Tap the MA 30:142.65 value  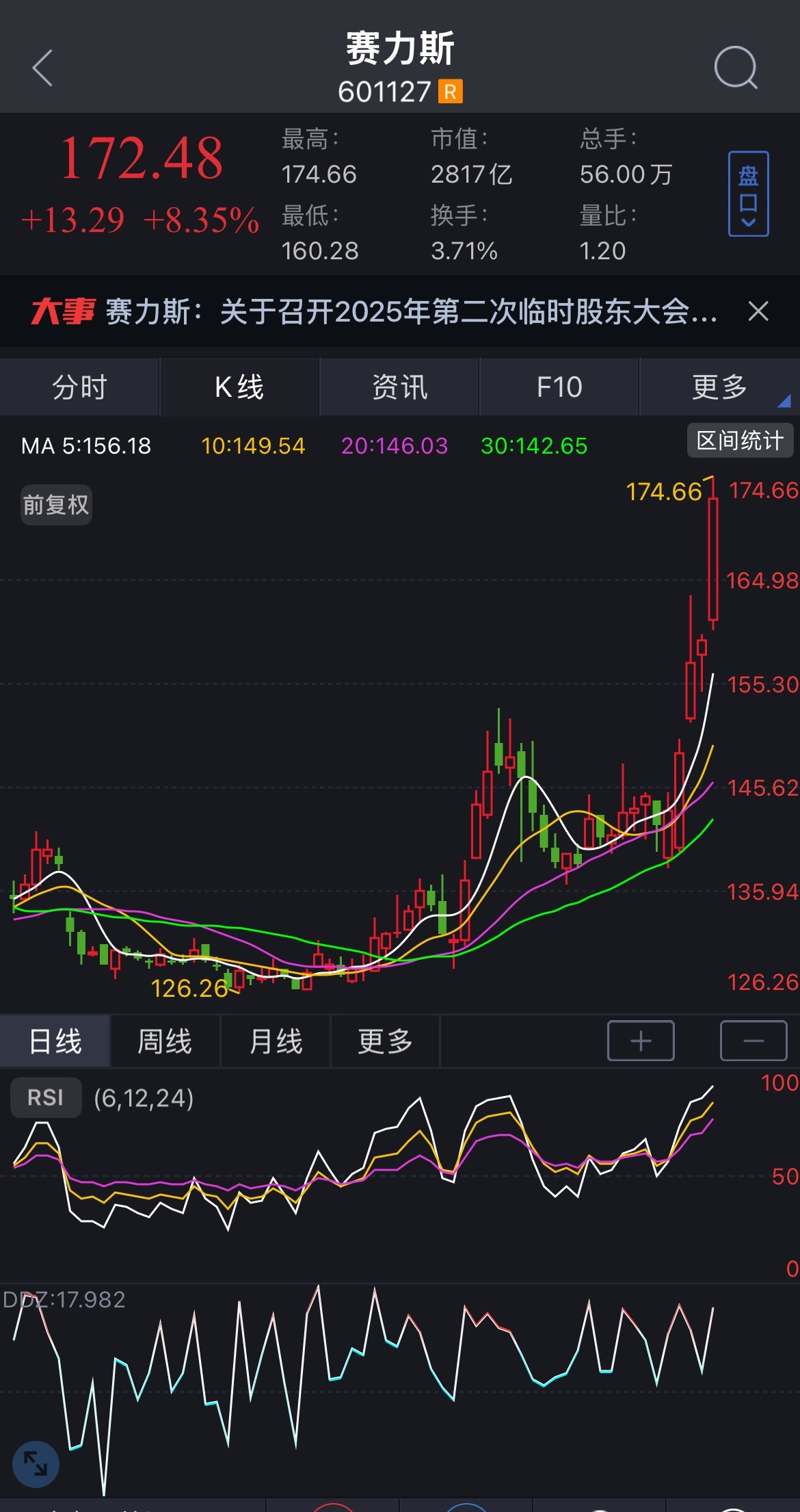click(x=534, y=446)
